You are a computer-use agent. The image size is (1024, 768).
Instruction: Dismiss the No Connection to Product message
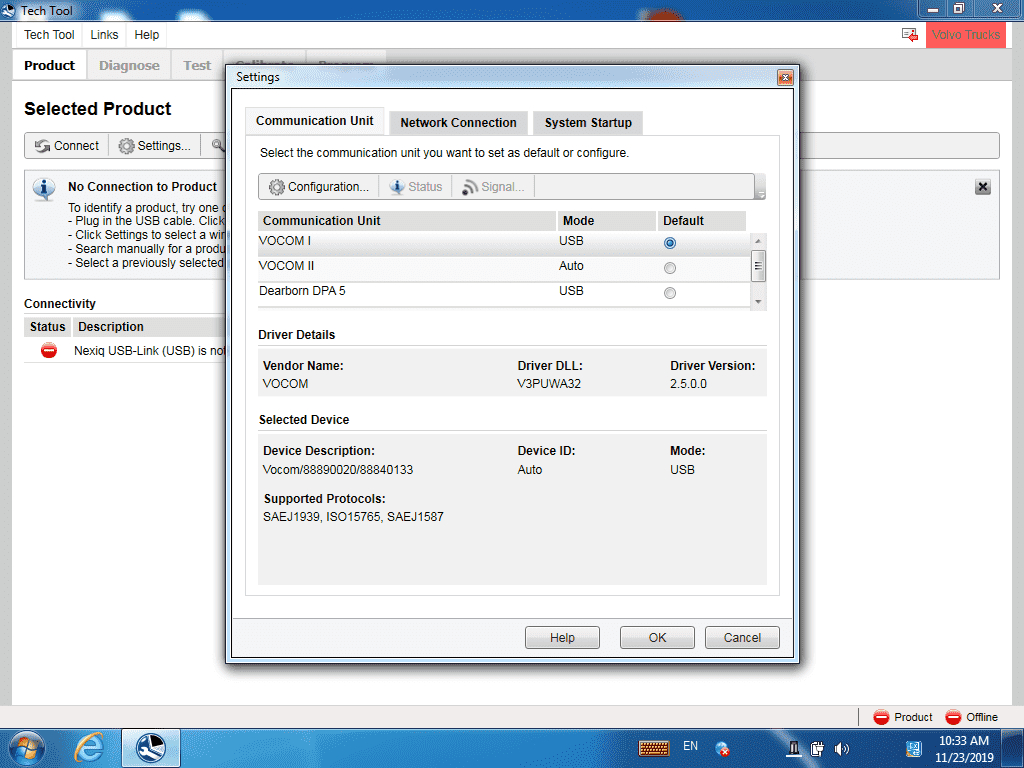point(982,187)
